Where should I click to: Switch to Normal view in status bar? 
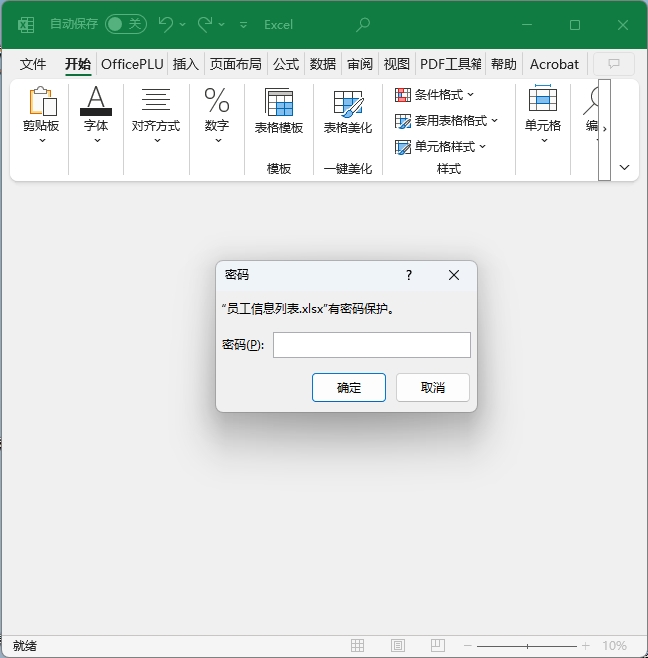[x=358, y=645]
